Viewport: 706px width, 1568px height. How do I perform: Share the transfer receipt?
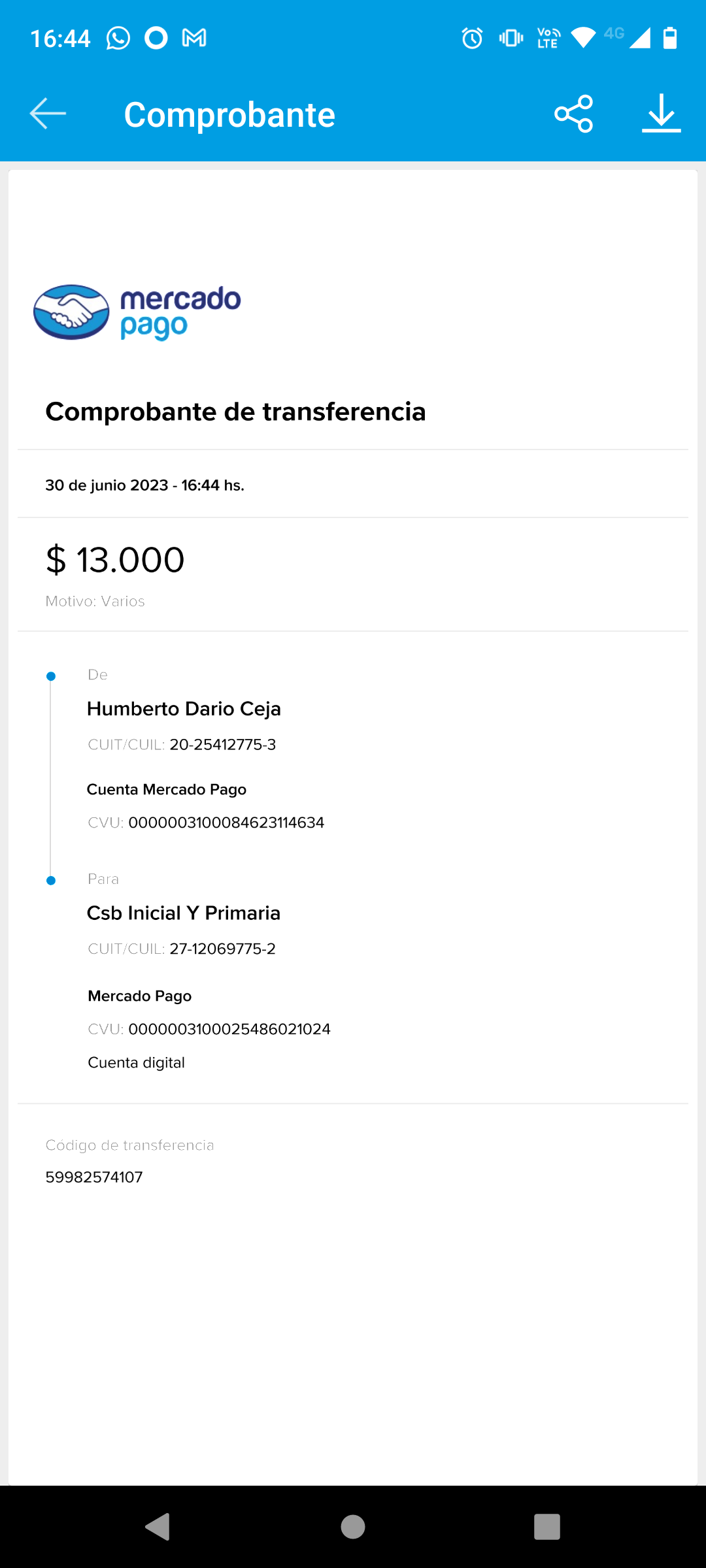pos(573,114)
